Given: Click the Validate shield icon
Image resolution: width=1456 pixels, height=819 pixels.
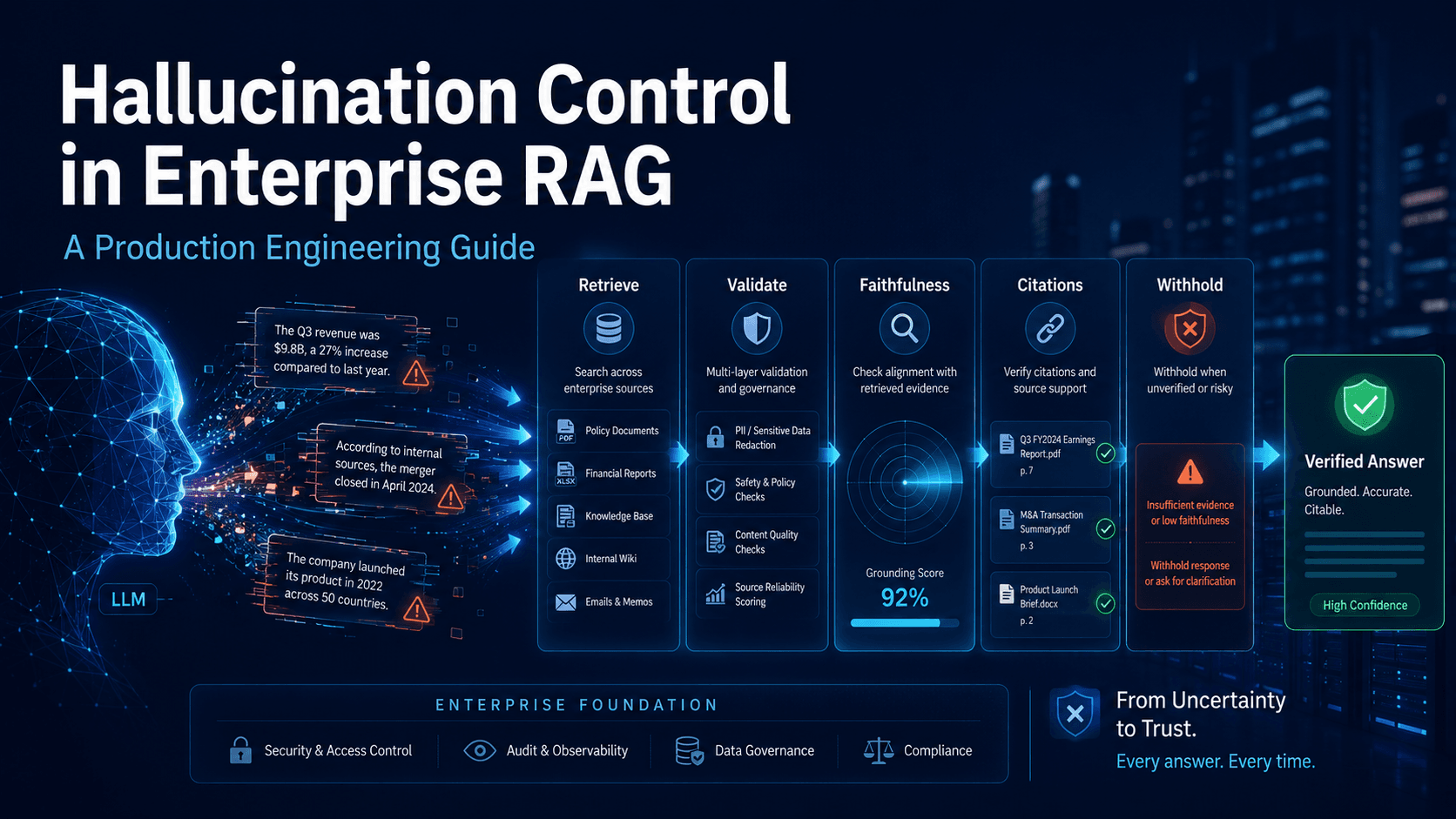Looking at the screenshot, I should click(757, 329).
